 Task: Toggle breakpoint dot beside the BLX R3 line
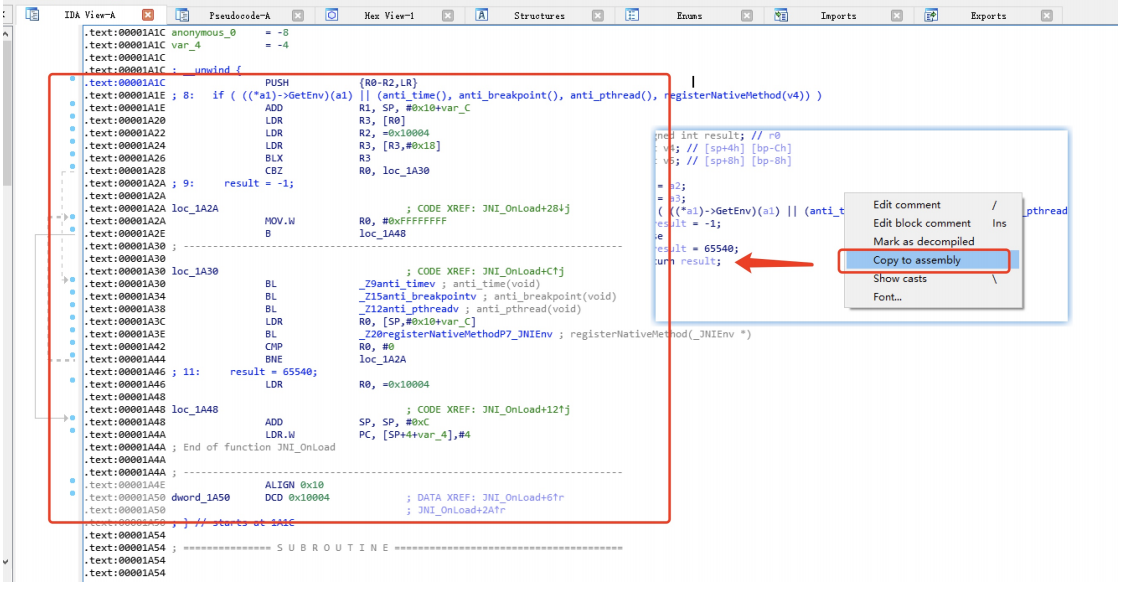72,154
